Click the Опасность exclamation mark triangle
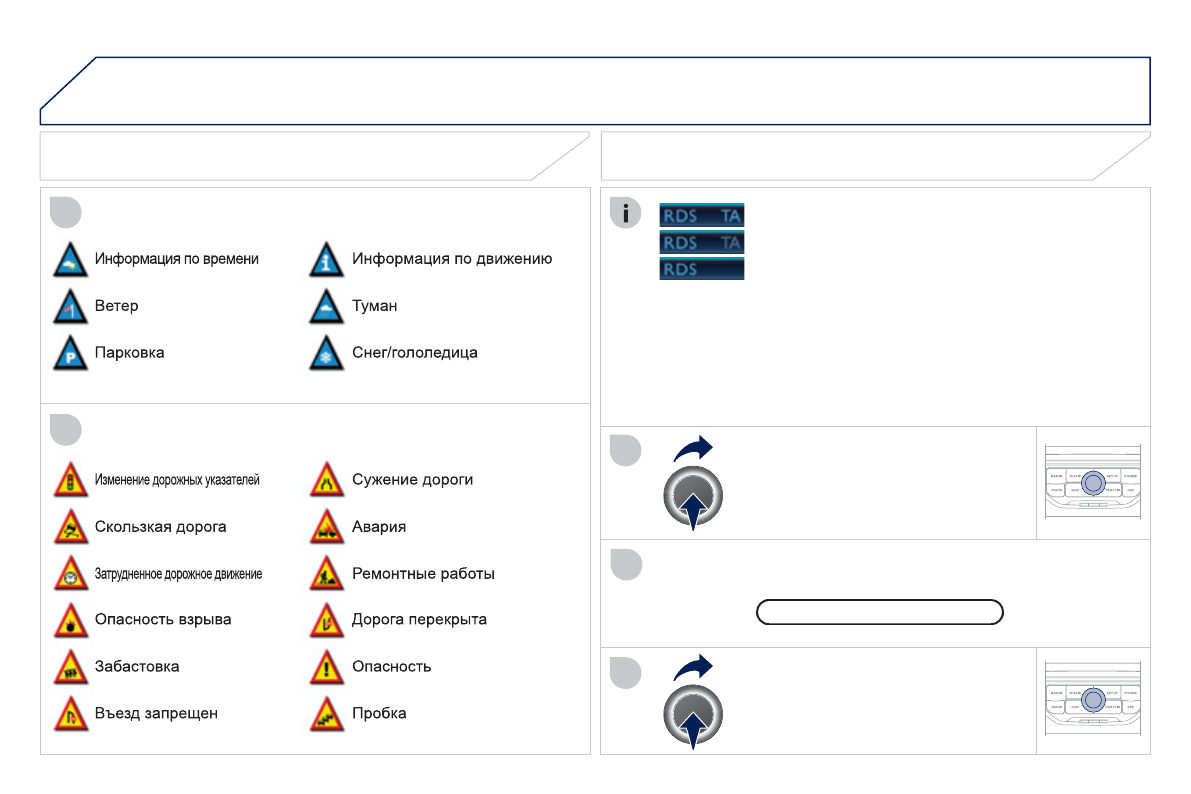1191x794 pixels. [326, 667]
